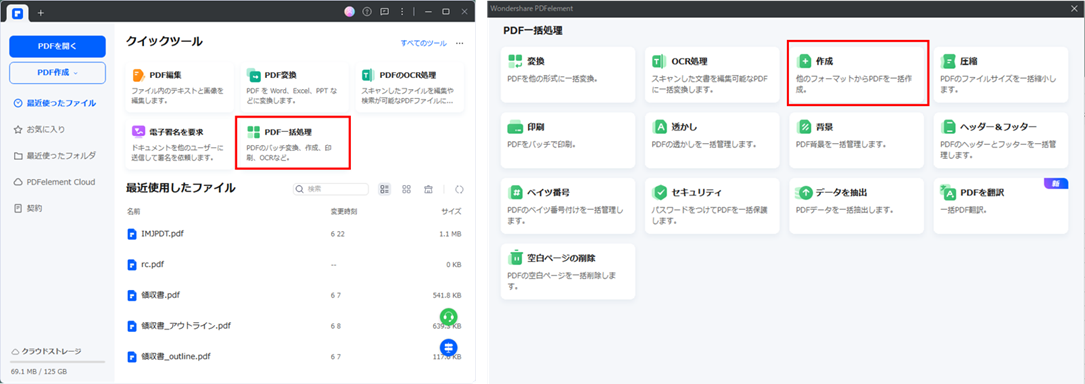
Task: Click the PDFを翻訳 icon
Action: pyautogui.click(x=949, y=192)
